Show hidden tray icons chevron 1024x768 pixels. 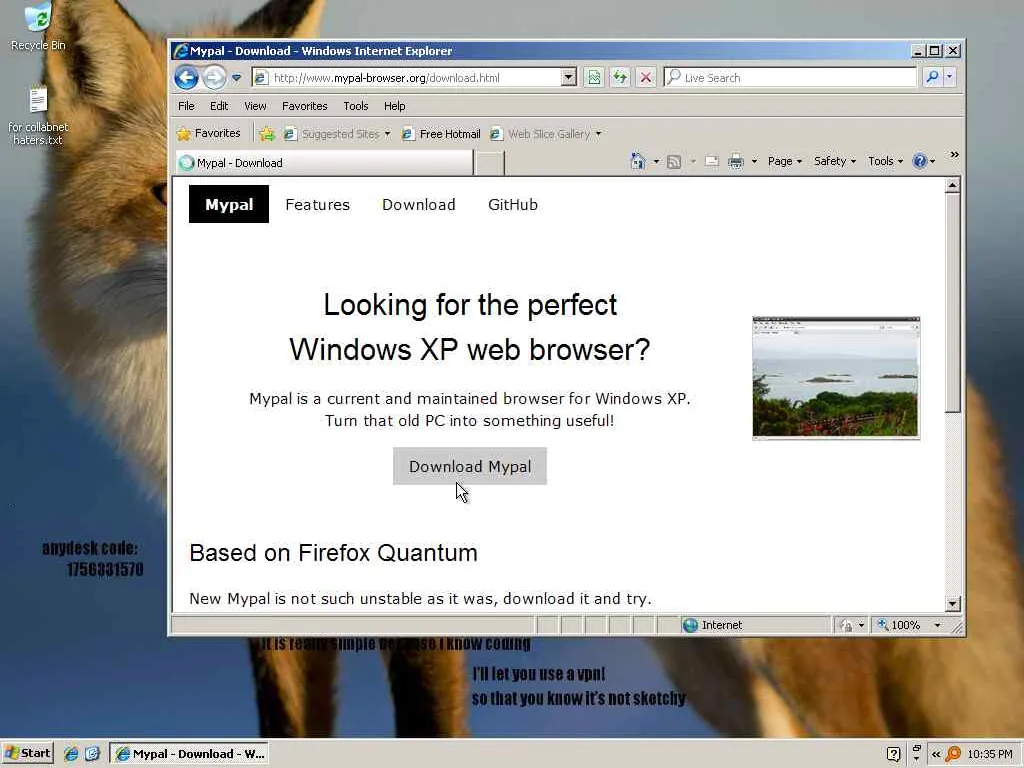pos(936,754)
